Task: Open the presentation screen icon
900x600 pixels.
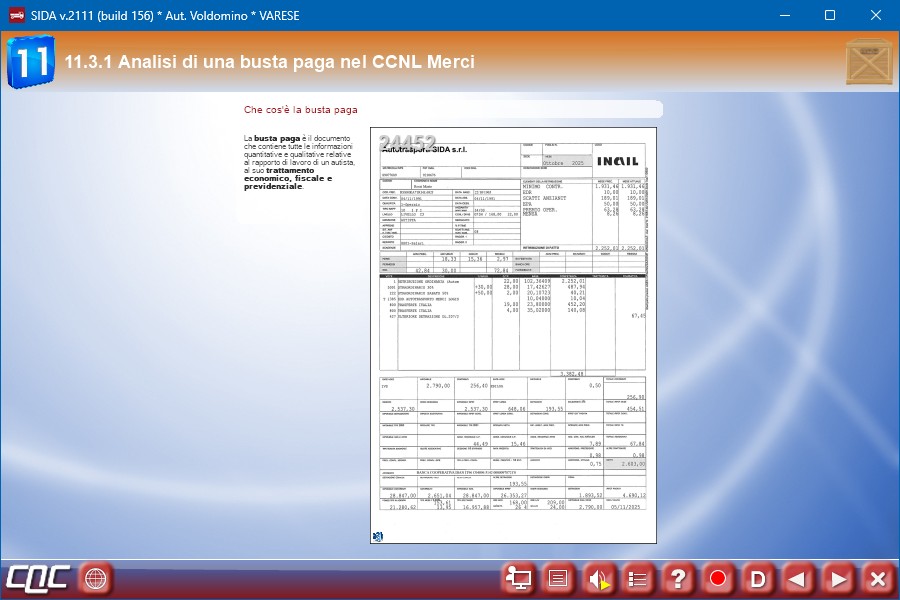Action: [518, 579]
